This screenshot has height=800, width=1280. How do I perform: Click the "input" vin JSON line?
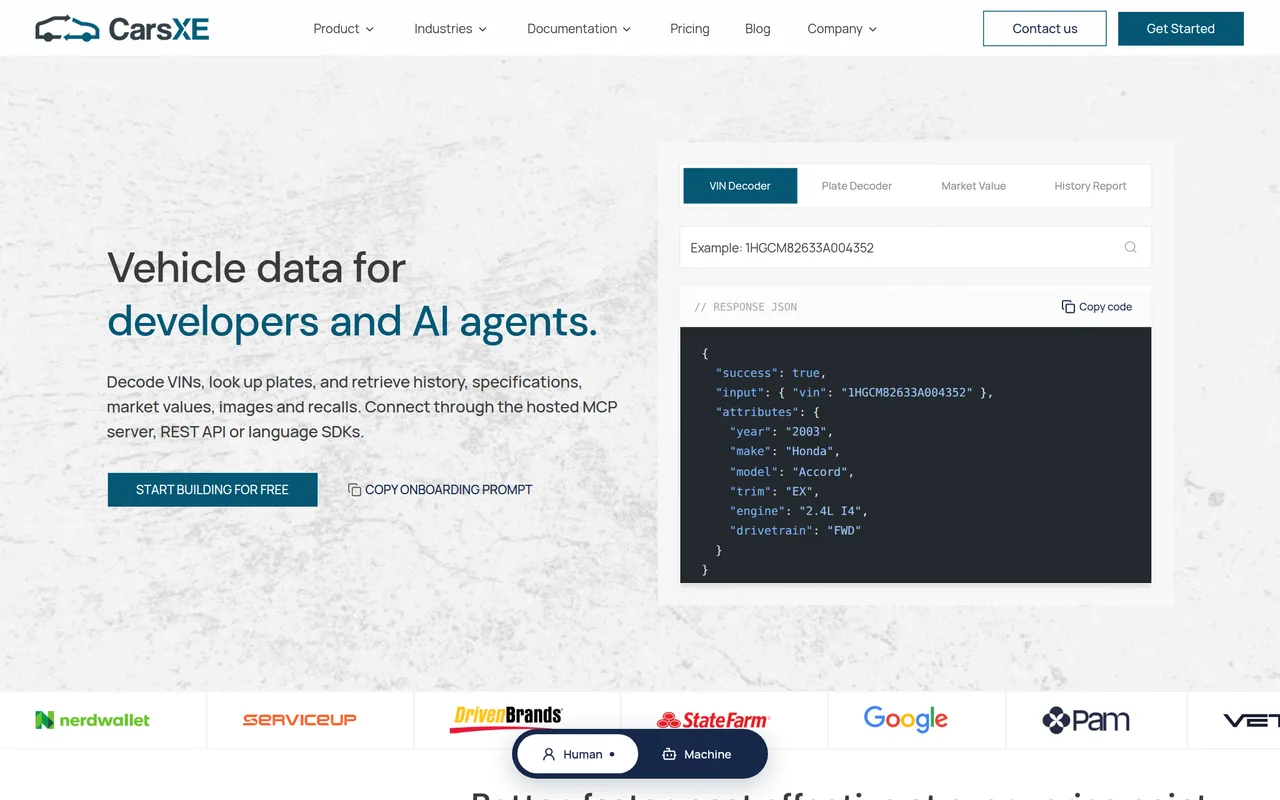[854, 393]
